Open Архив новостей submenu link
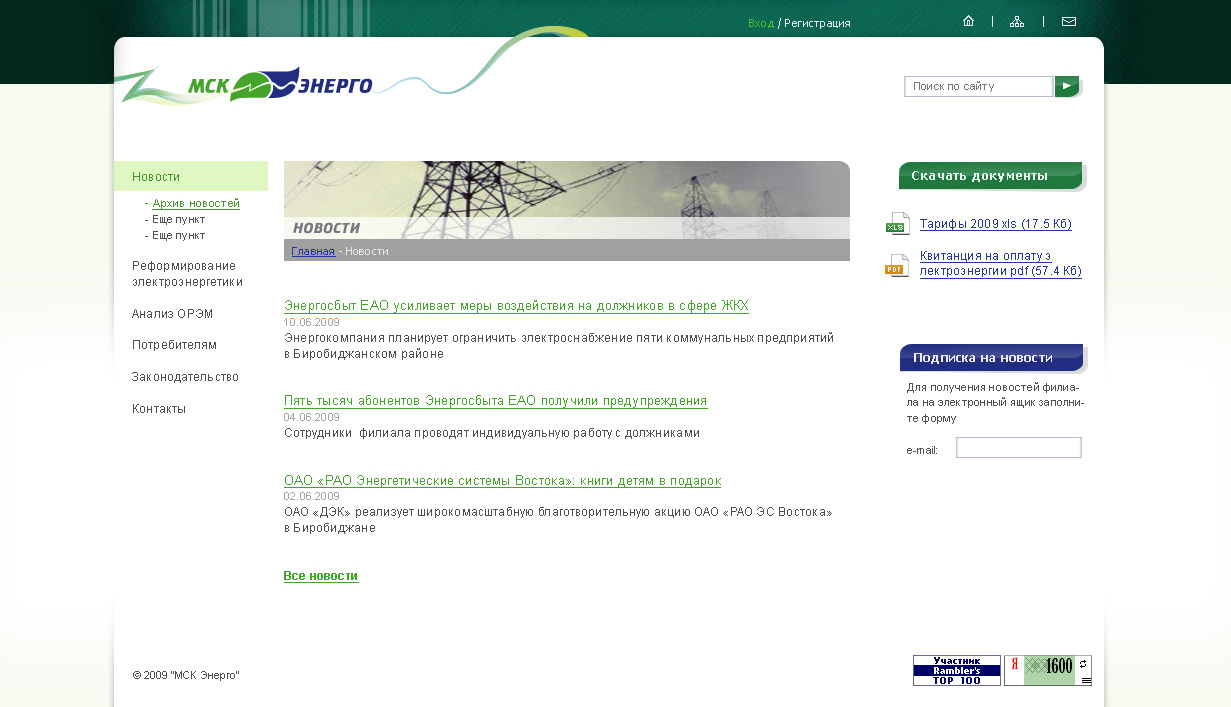Image resolution: width=1231 pixels, height=707 pixels. (x=196, y=203)
